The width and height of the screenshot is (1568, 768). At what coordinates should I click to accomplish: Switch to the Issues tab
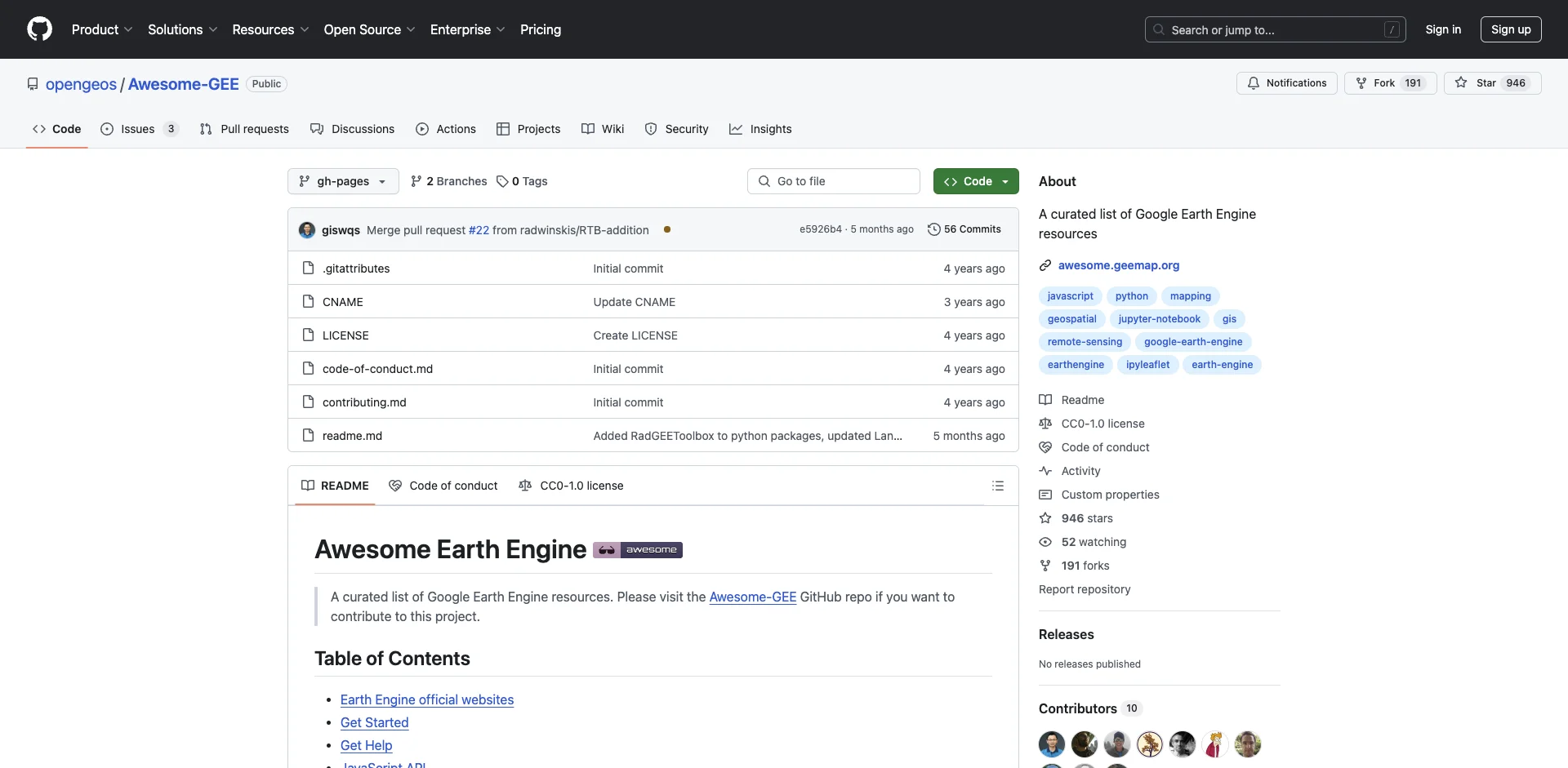coord(139,129)
